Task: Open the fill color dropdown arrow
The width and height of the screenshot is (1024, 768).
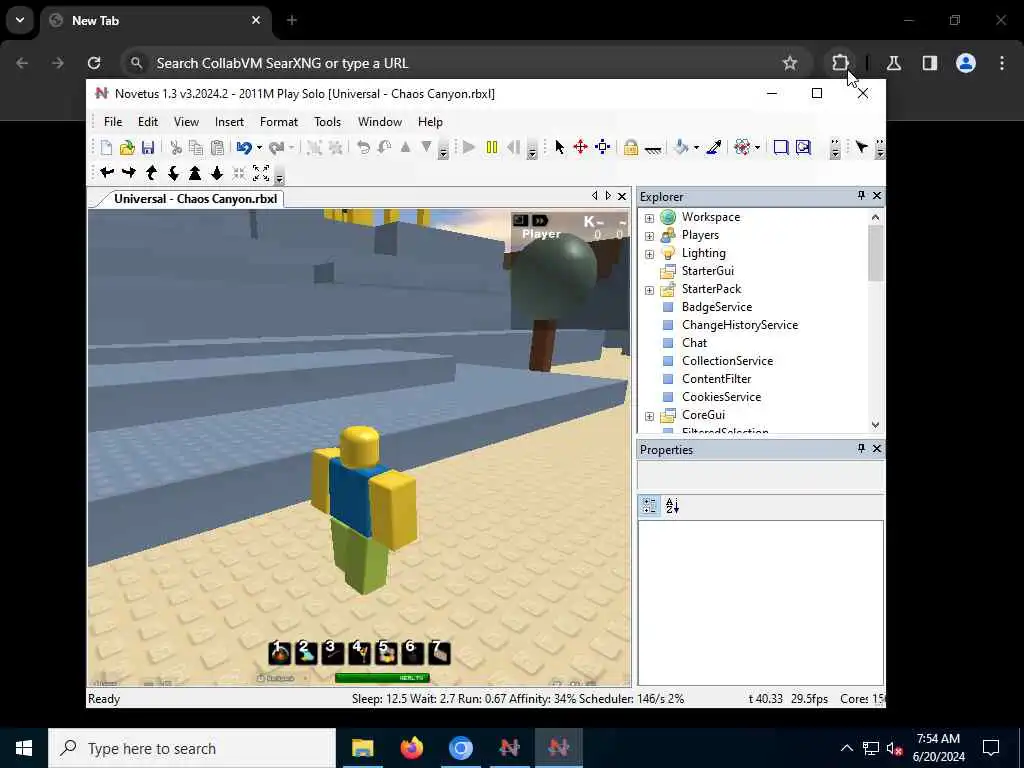Action: click(696, 148)
